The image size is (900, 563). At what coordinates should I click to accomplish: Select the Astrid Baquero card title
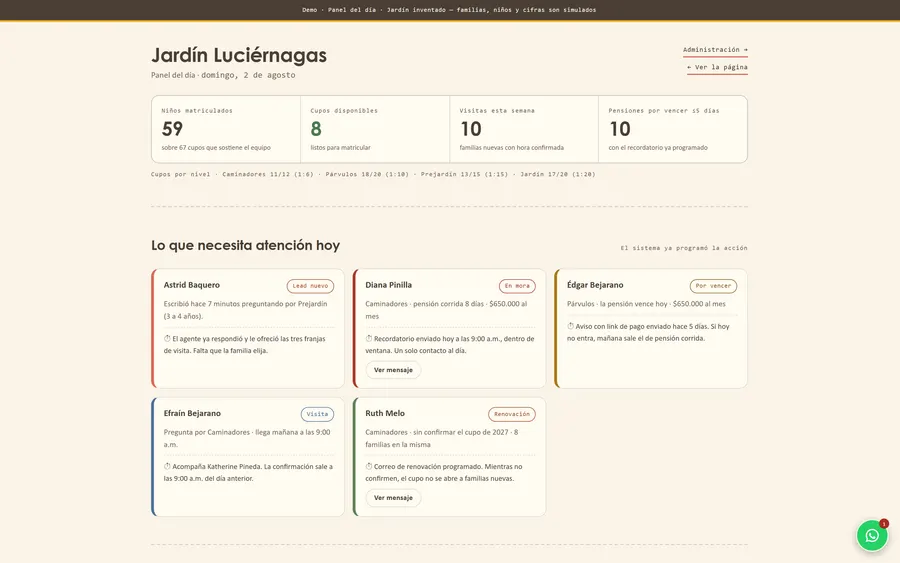point(192,285)
